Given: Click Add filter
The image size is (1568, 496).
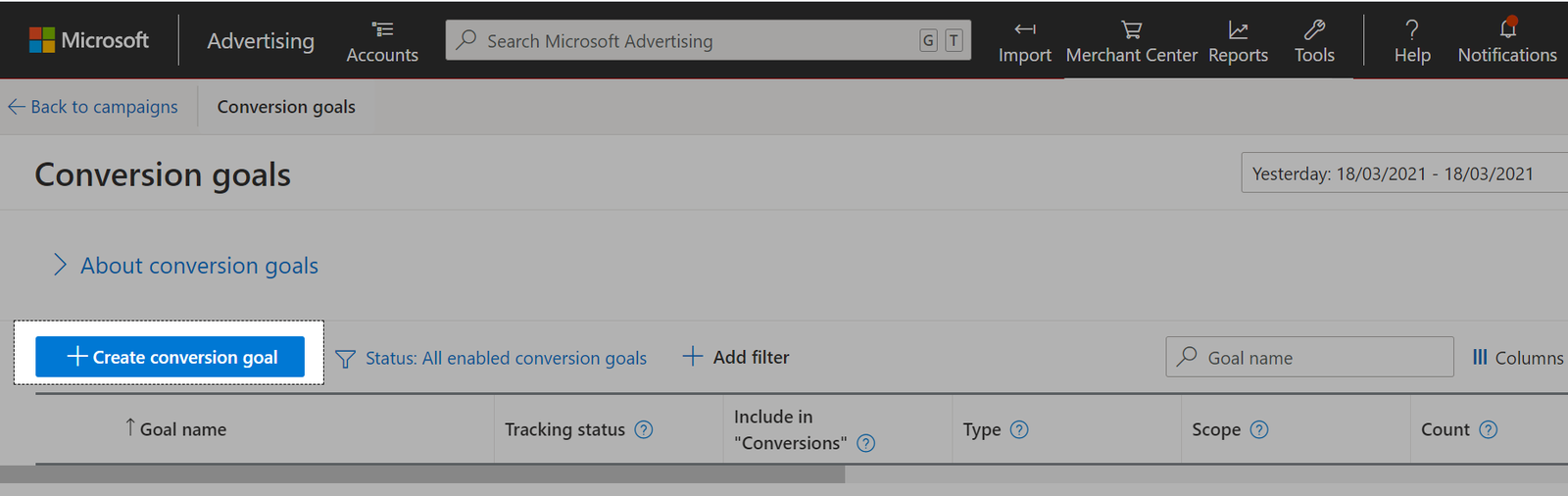Looking at the screenshot, I should coord(736,357).
